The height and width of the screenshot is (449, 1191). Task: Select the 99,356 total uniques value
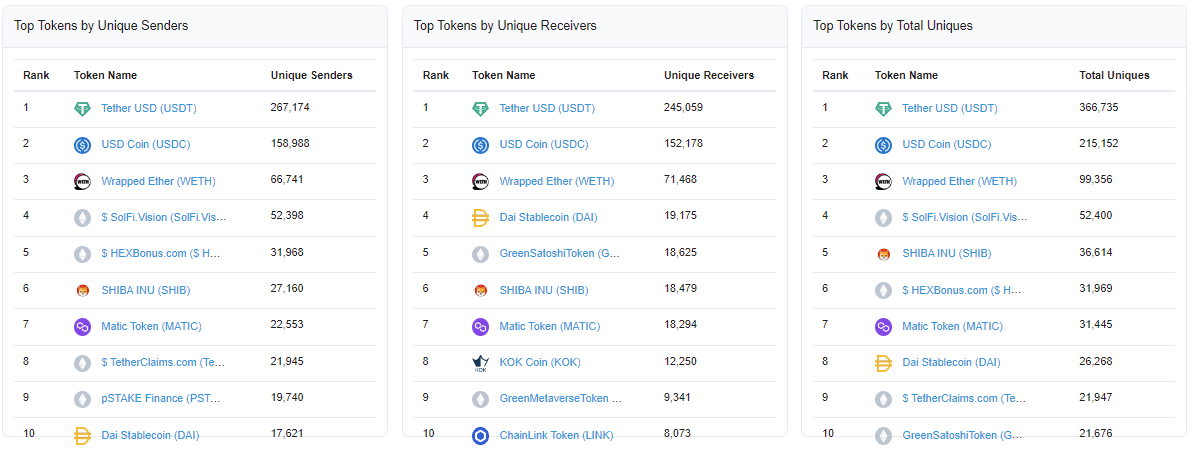(1095, 180)
